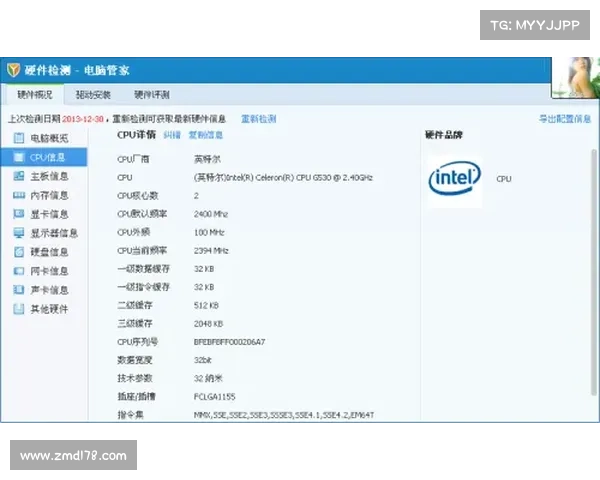Click the 2400 MHz default frequency value

(x=211, y=214)
